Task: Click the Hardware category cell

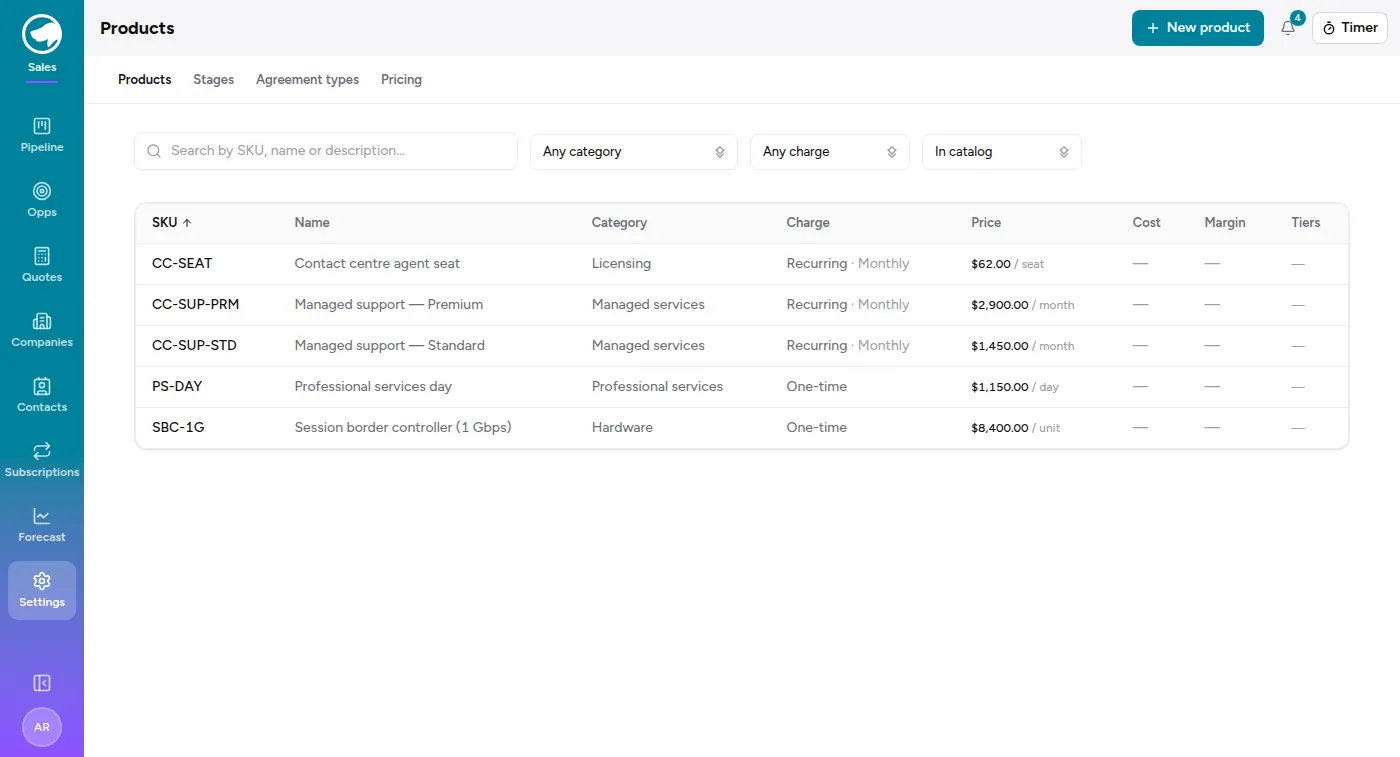Action: [x=622, y=428]
